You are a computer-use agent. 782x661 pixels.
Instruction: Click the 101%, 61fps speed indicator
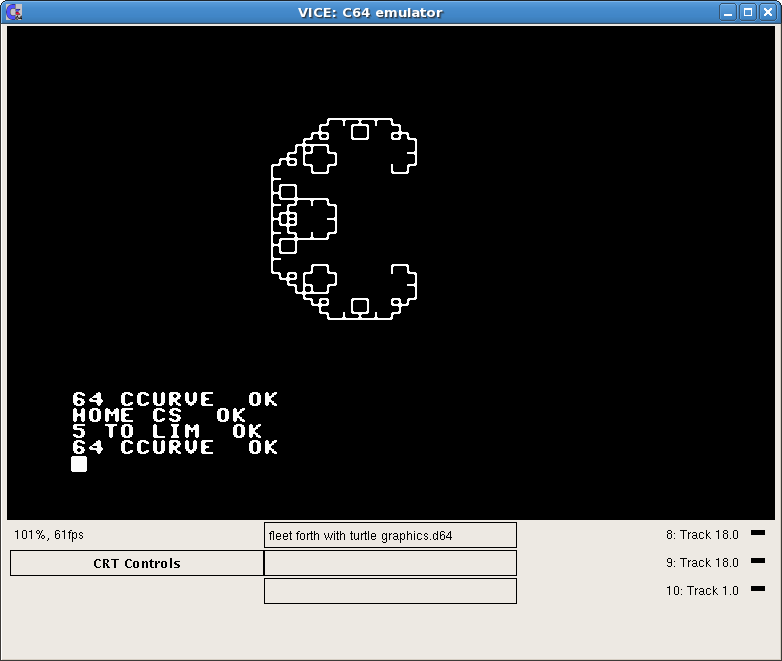[49, 535]
